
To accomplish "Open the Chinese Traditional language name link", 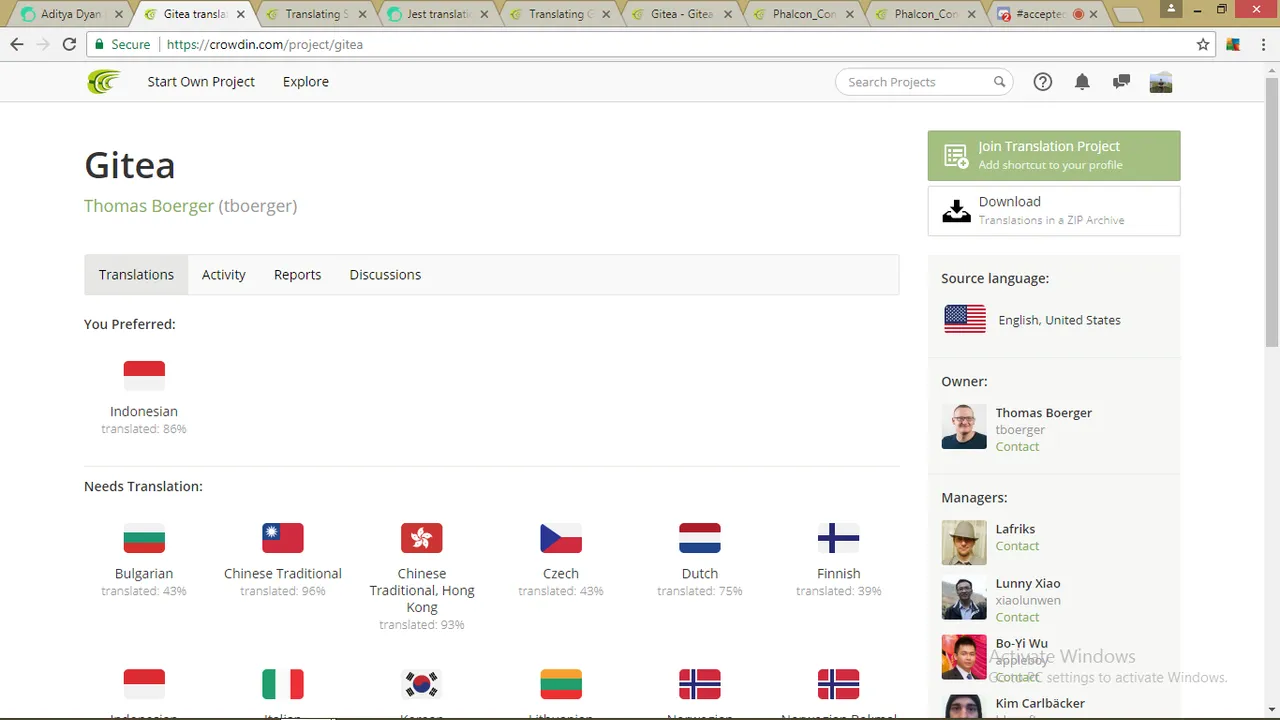I will 283,573.
